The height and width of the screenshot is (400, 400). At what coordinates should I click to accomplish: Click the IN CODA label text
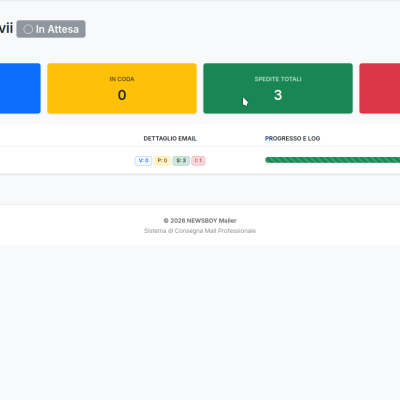pyautogui.click(x=122, y=79)
